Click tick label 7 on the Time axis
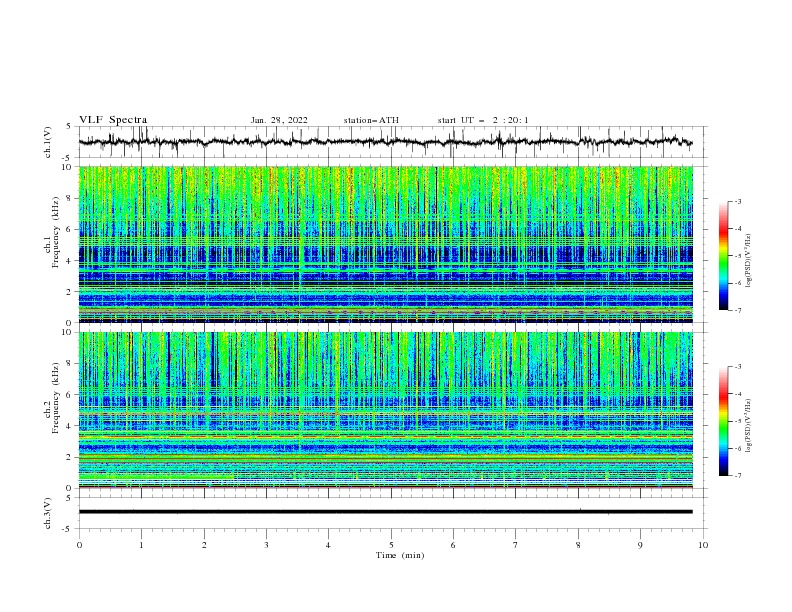The height and width of the screenshot is (612, 792). 516,545
